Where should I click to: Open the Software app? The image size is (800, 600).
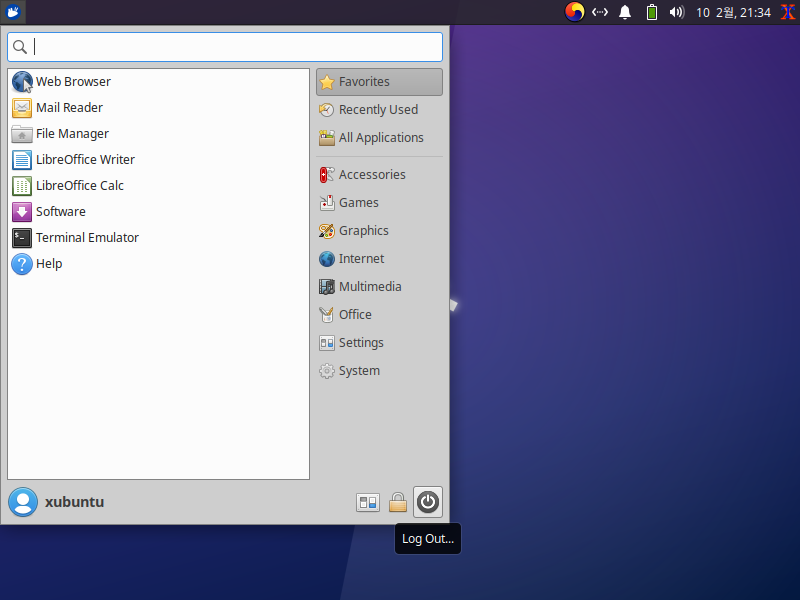coord(159,212)
